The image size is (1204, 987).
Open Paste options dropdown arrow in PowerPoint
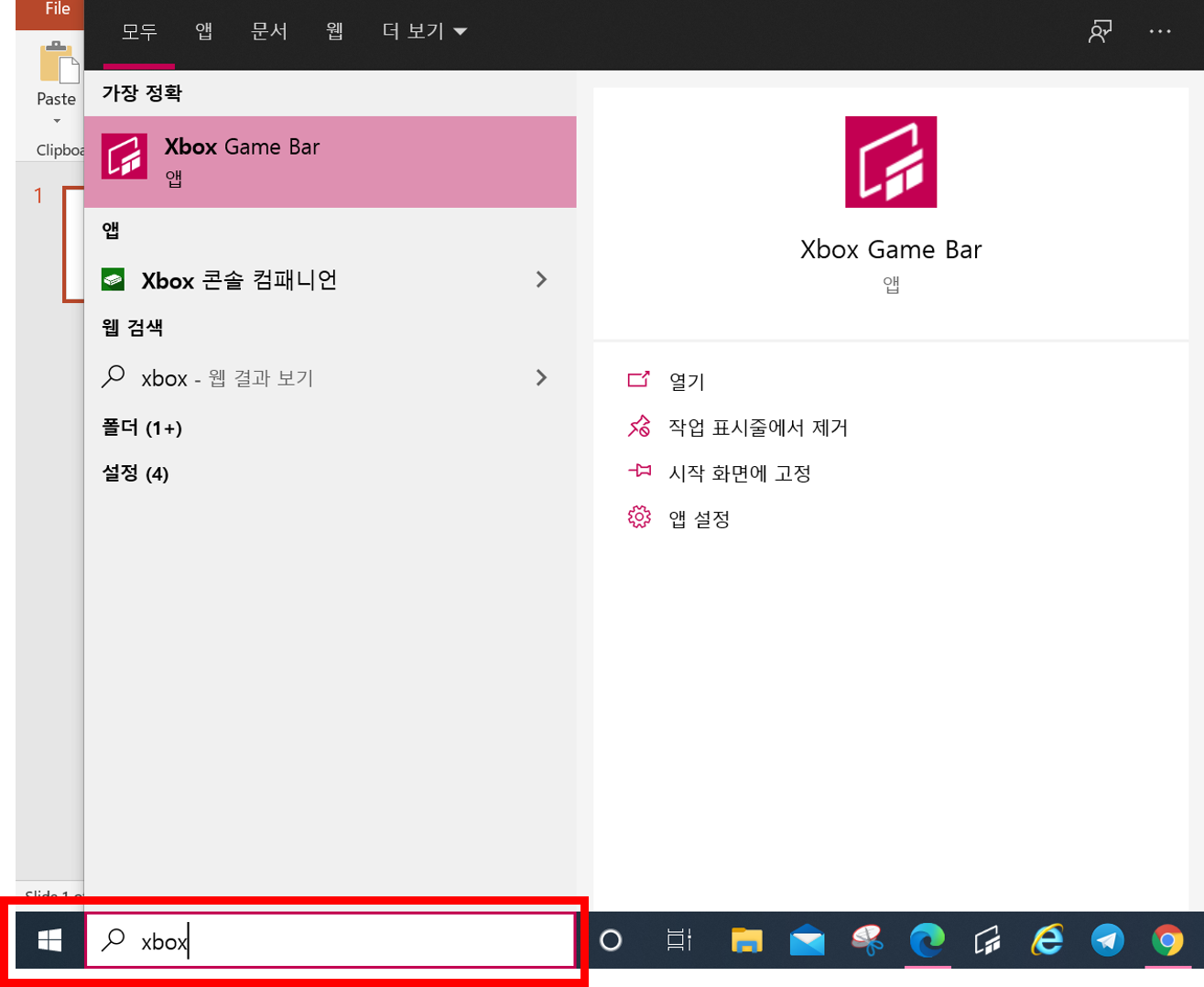[x=57, y=121]
